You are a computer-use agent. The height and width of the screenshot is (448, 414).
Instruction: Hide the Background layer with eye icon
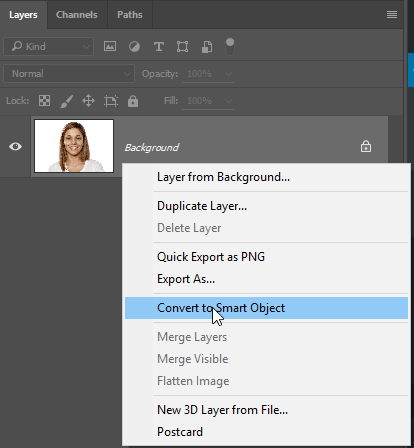[x=15, y=146]
